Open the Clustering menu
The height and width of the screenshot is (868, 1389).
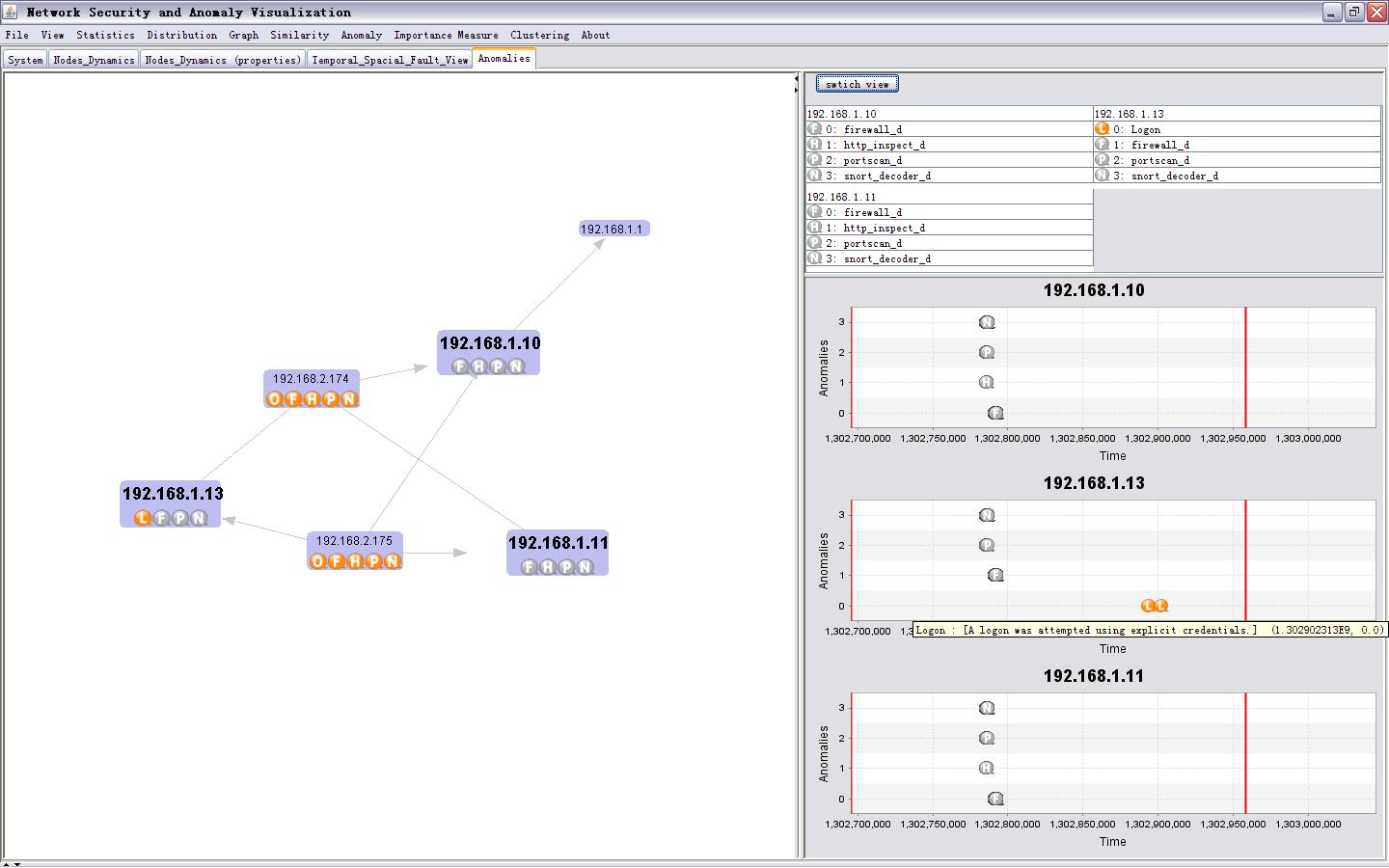539,35
